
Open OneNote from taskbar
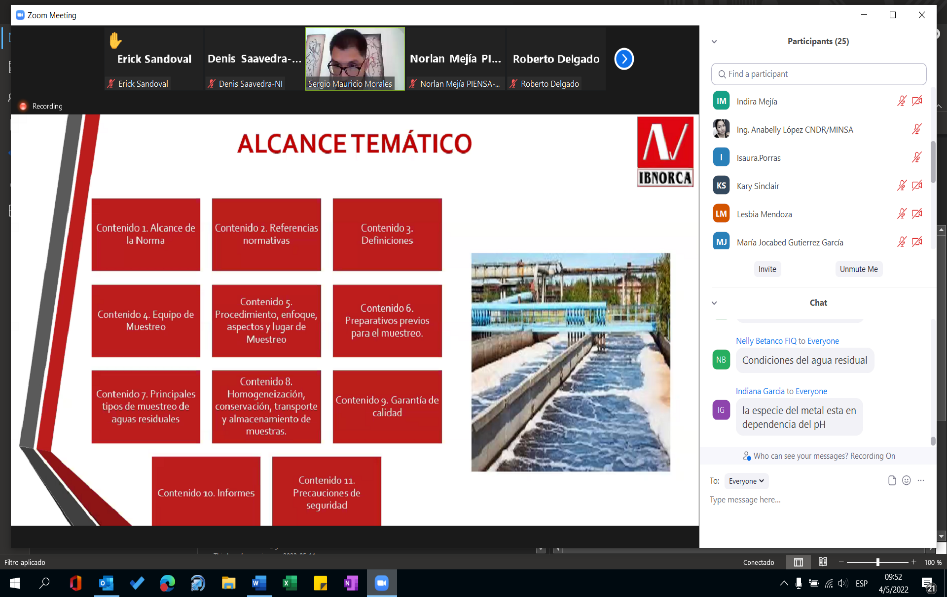click(350, 583)
